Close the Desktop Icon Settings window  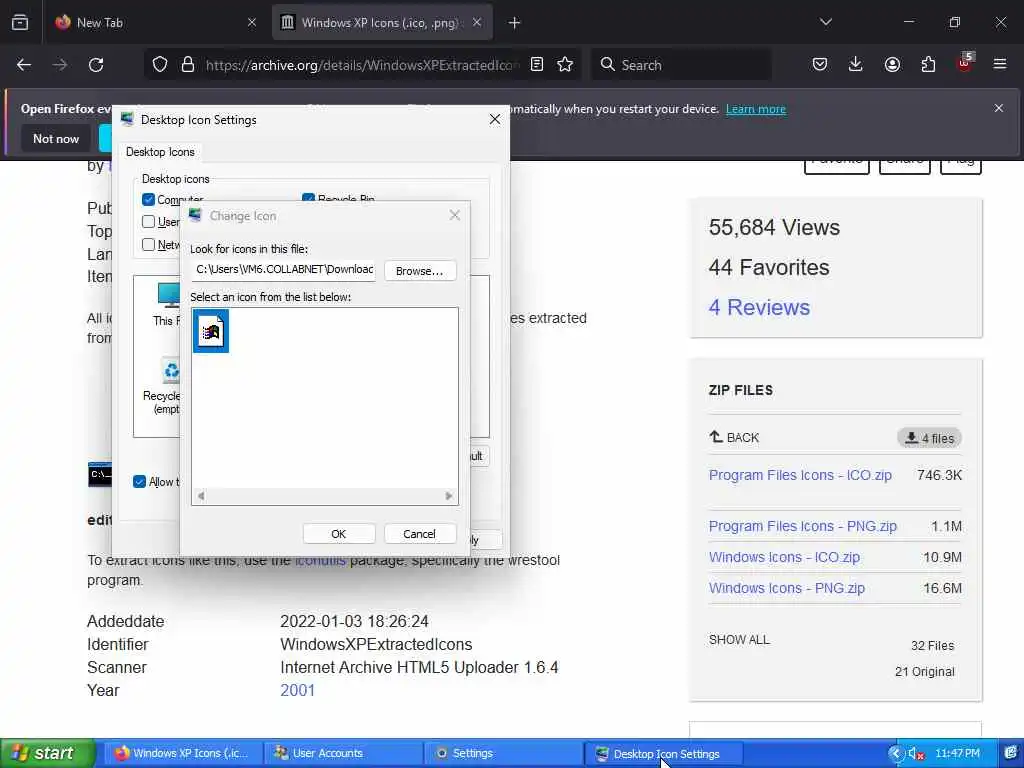[495, 119]
